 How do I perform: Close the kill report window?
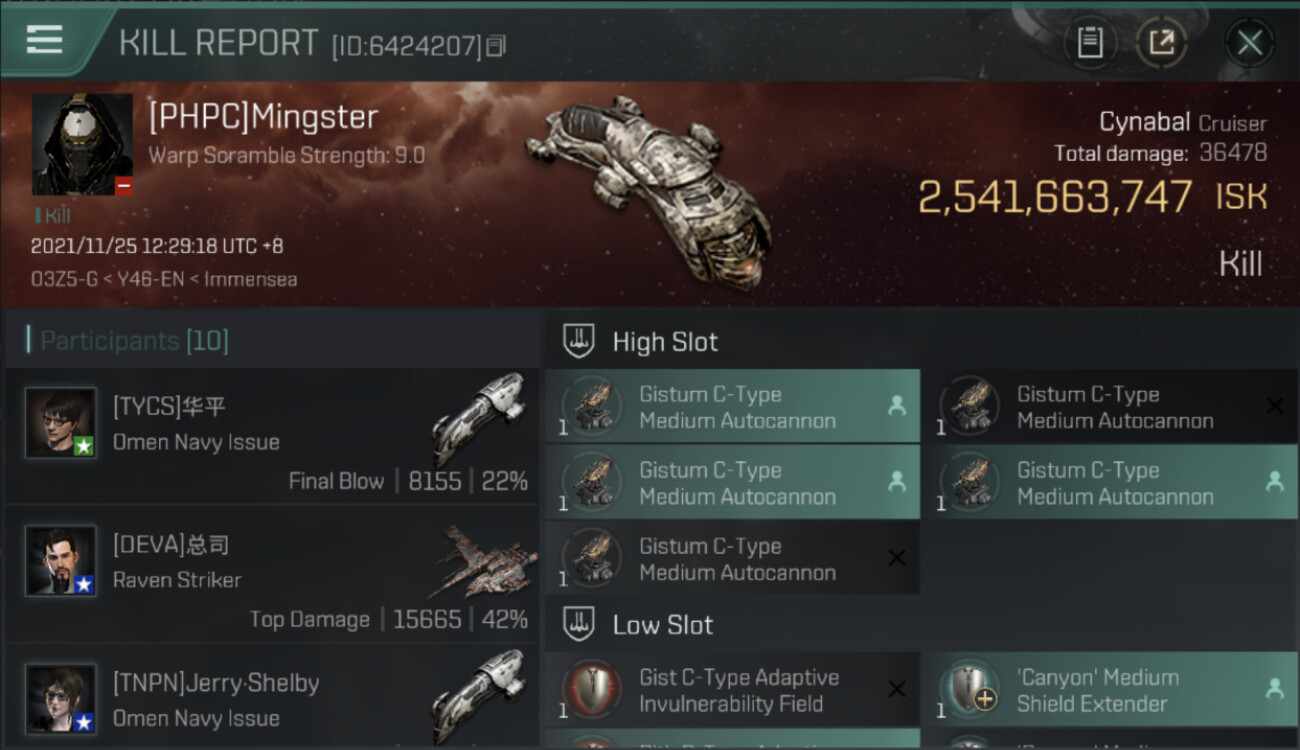[1249, 43]
